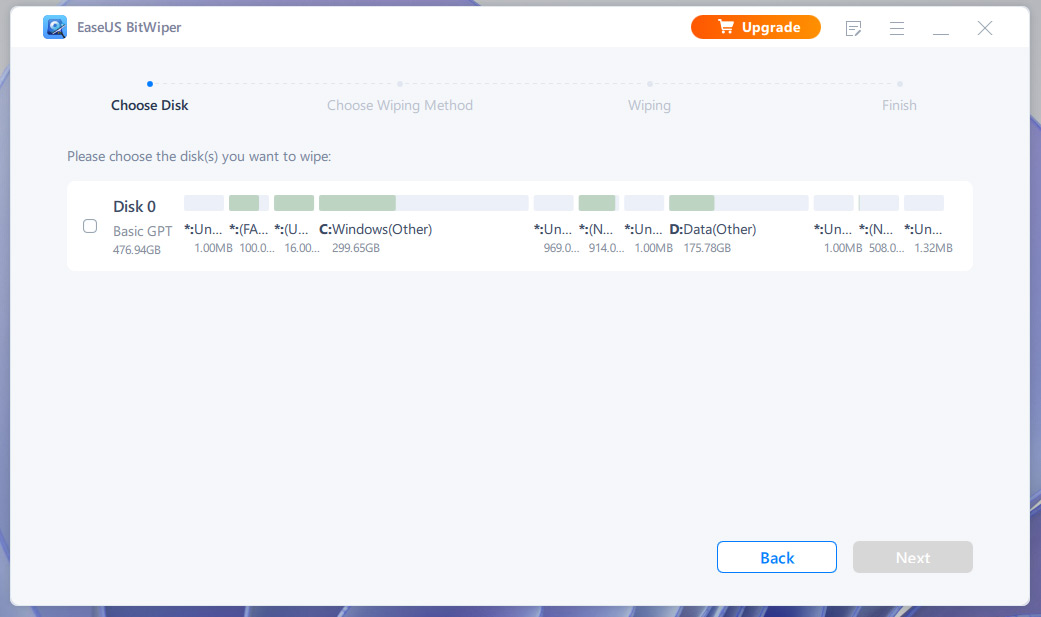
Task: Click the 508.0... partition size text
Action: [x=886, y=248]
